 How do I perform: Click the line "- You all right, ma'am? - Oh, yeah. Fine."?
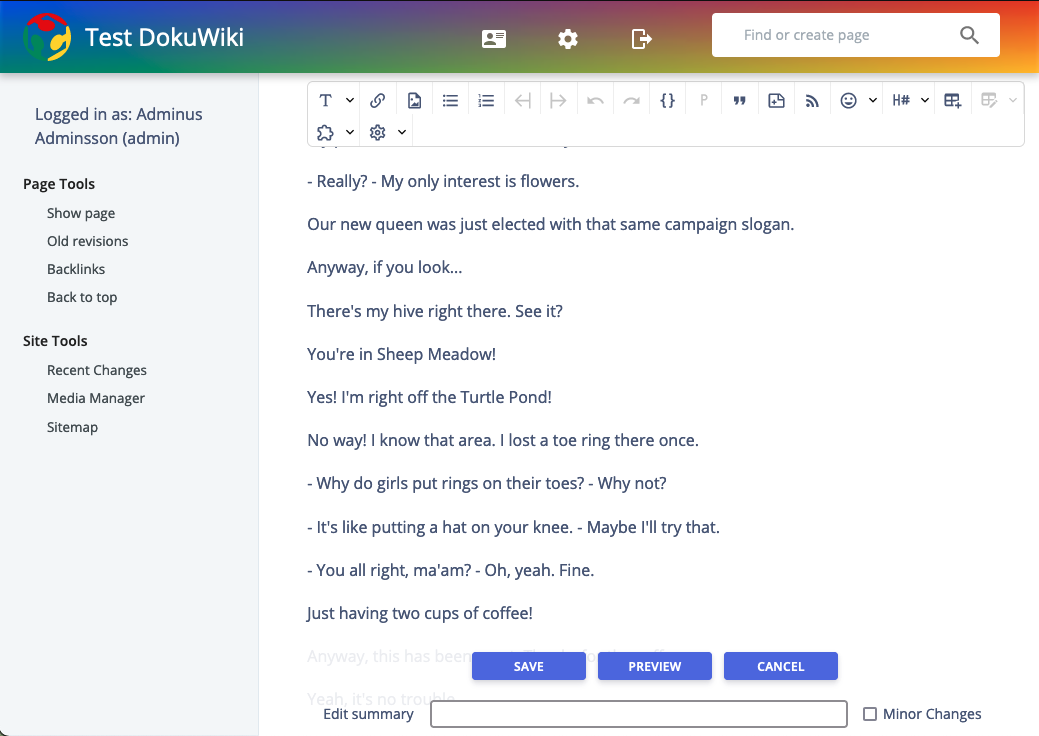coord(451,570)
